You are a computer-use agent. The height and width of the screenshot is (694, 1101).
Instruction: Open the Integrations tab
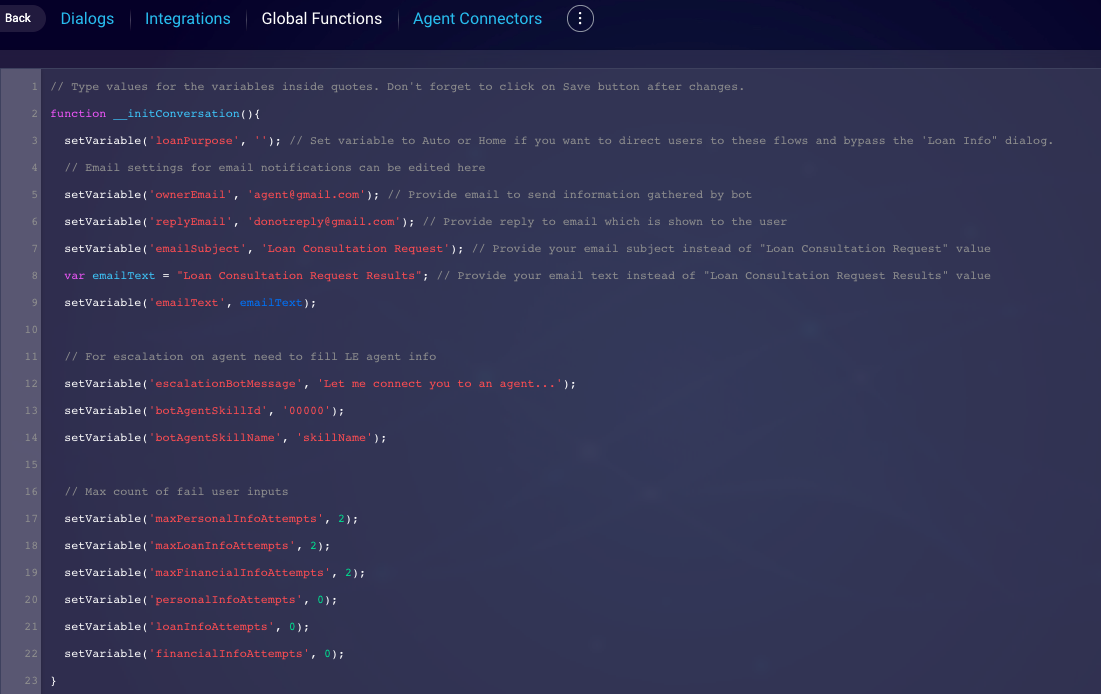point(187,19)
